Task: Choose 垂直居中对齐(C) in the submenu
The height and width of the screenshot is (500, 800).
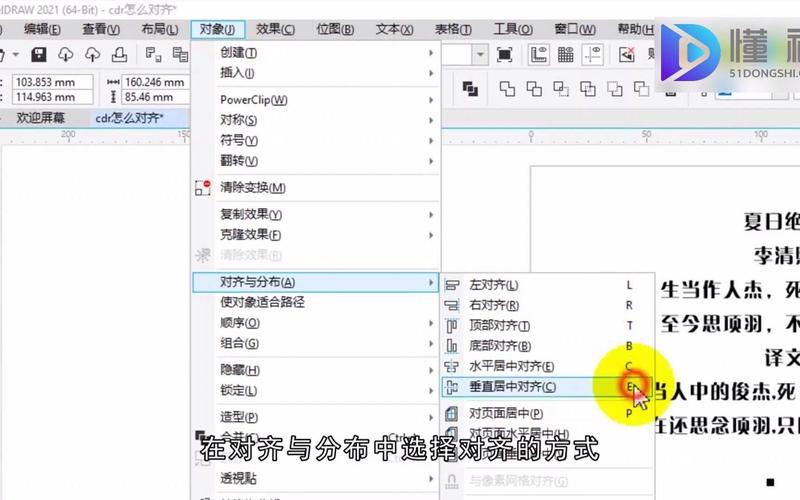Action: [547, 387]
